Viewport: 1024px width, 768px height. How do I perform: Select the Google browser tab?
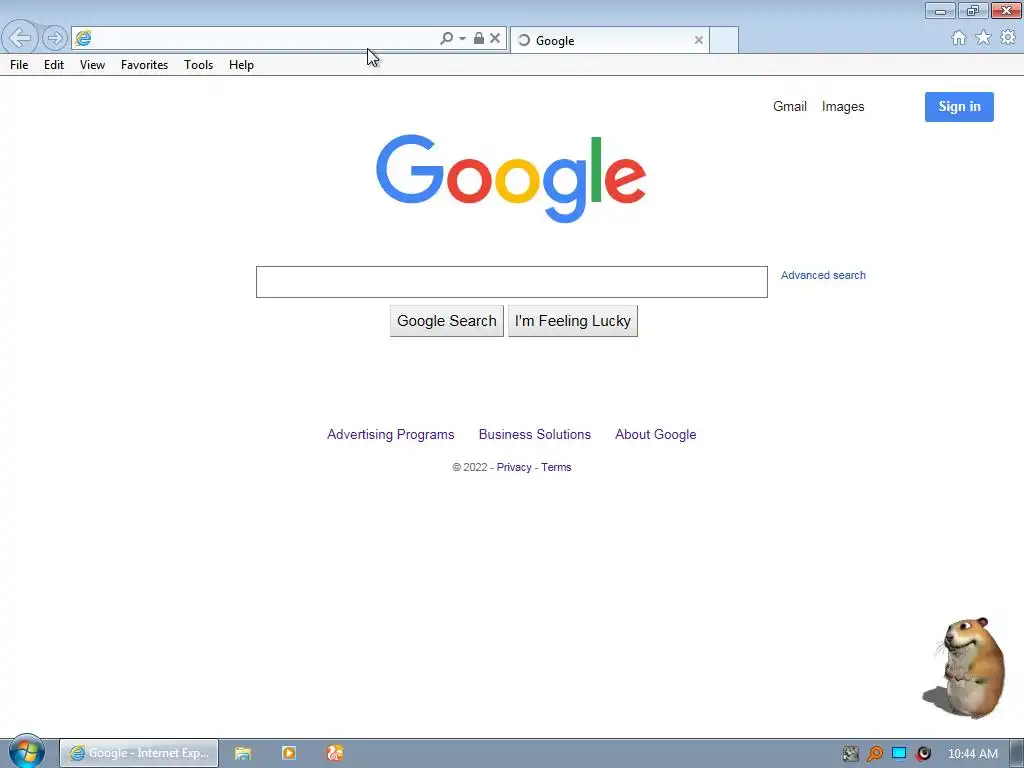[x=609, y=40]
